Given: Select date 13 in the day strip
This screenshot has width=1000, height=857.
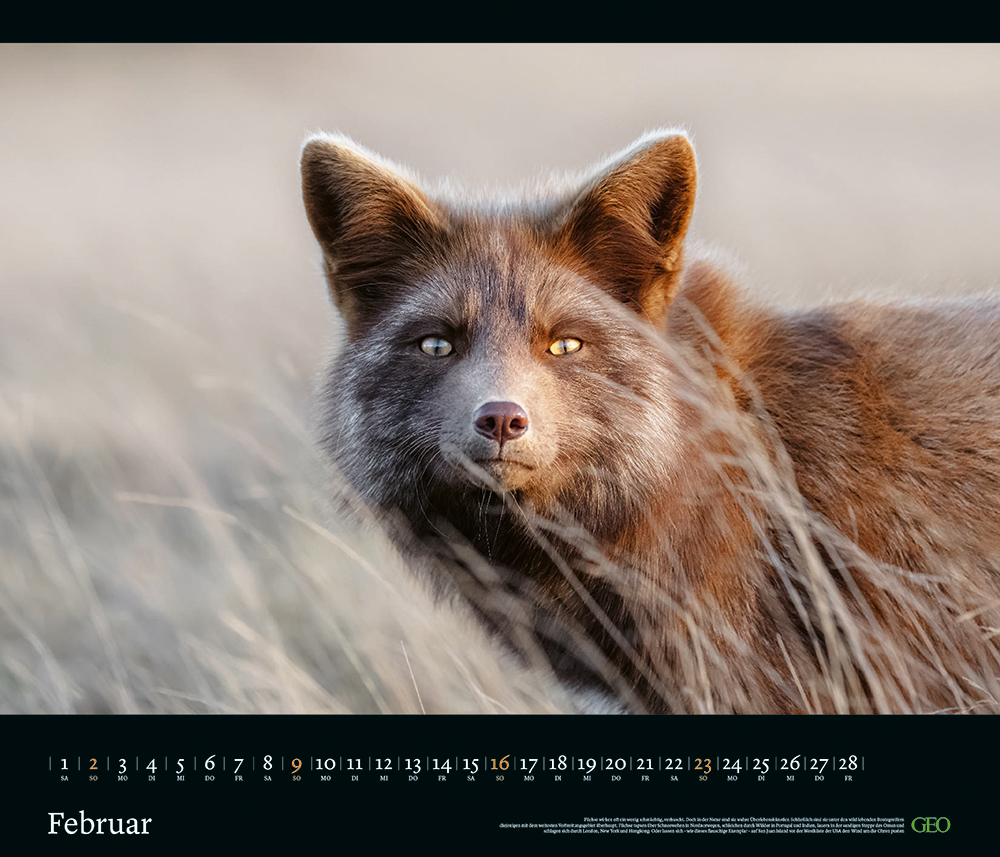Looking at the screenshot, I should click(x=413, y=764).
